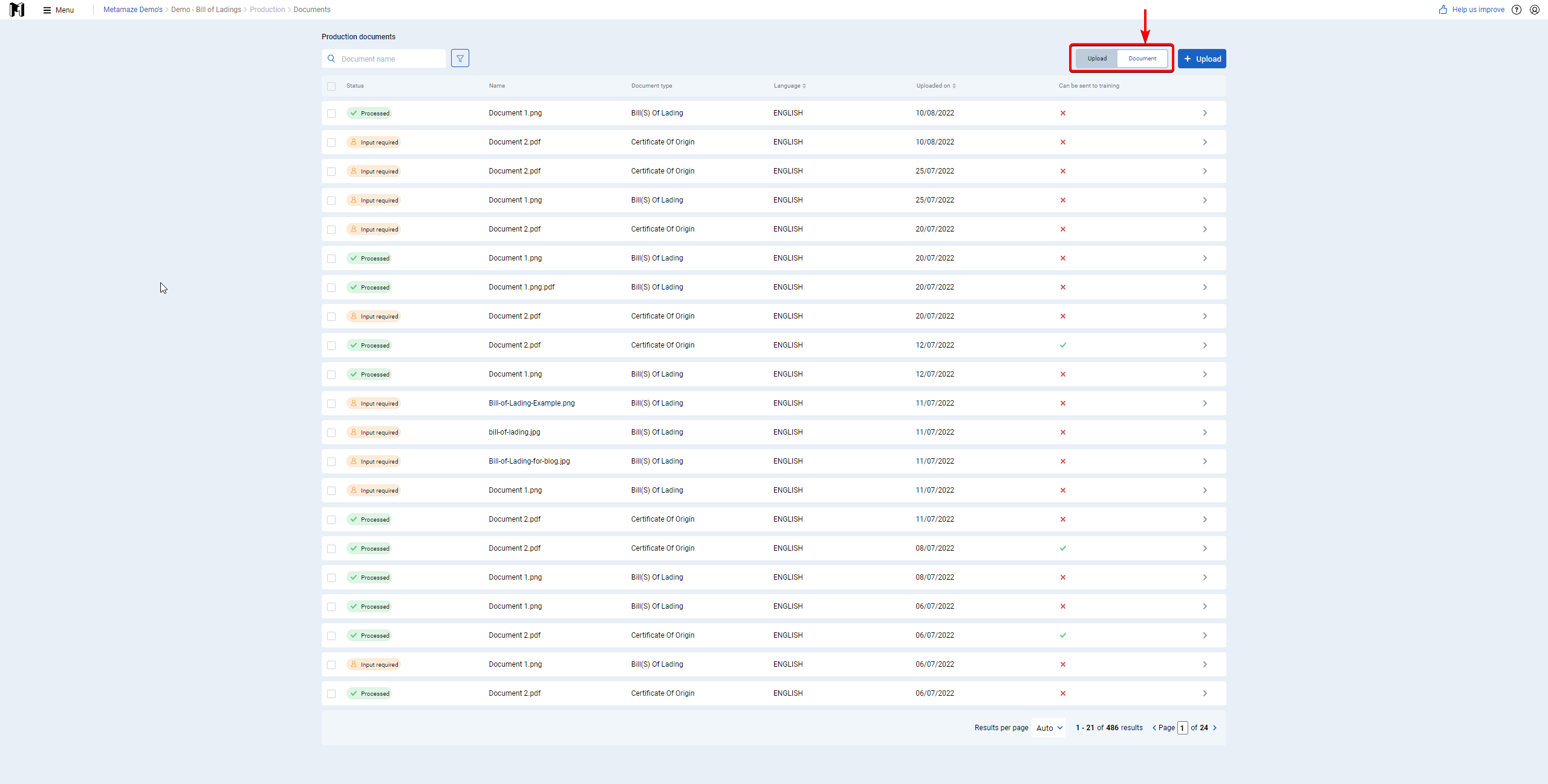Screen dimensions: 1548x784
Task: Select checkbox for Bill-of-Lading-Example.png row
Action: (x=331, y=404)
